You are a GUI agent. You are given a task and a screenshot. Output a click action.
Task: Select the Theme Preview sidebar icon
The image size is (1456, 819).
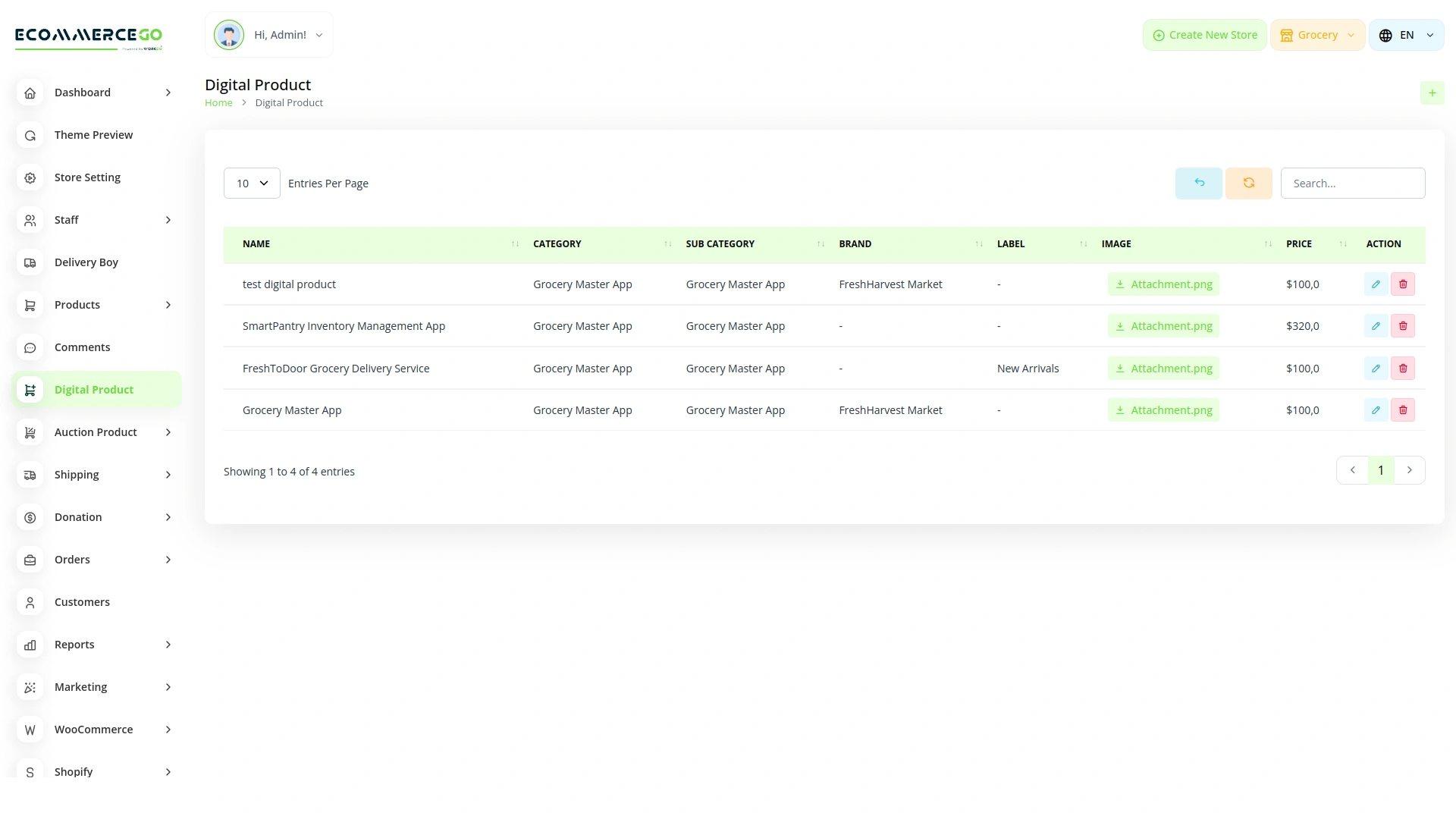(30, 135)
